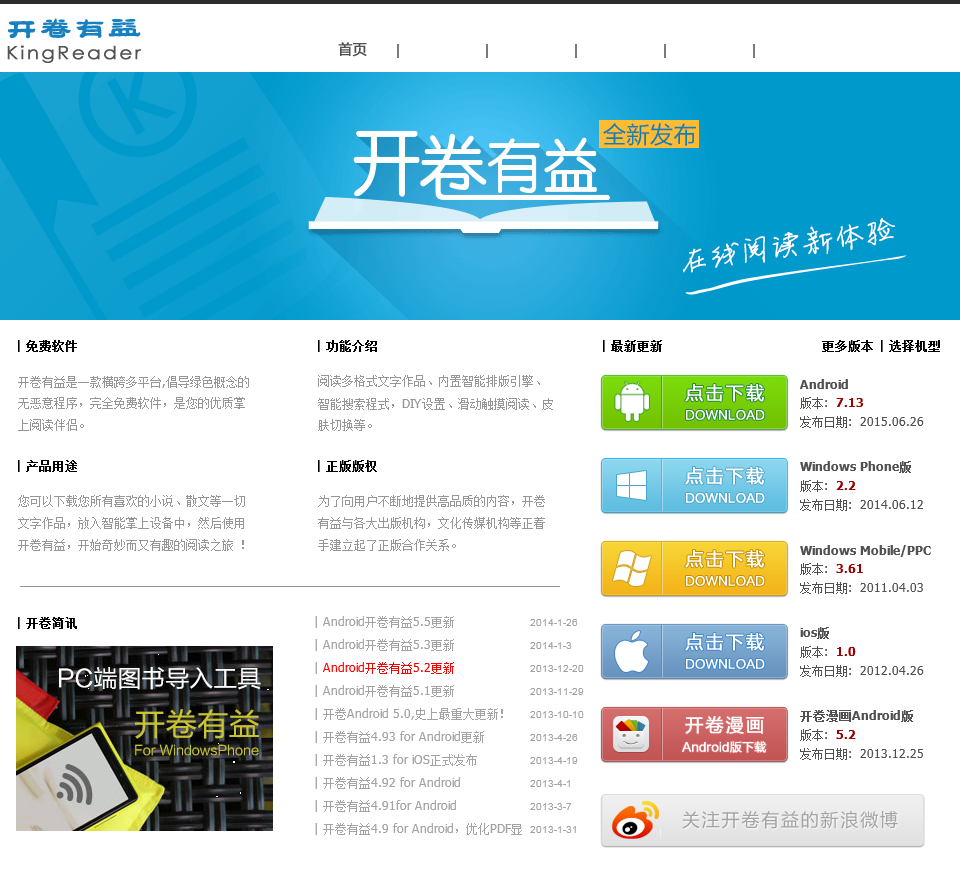The image size is (960, 873).
Task: Click news date 2013-10-10
Action: pos(557,714)
